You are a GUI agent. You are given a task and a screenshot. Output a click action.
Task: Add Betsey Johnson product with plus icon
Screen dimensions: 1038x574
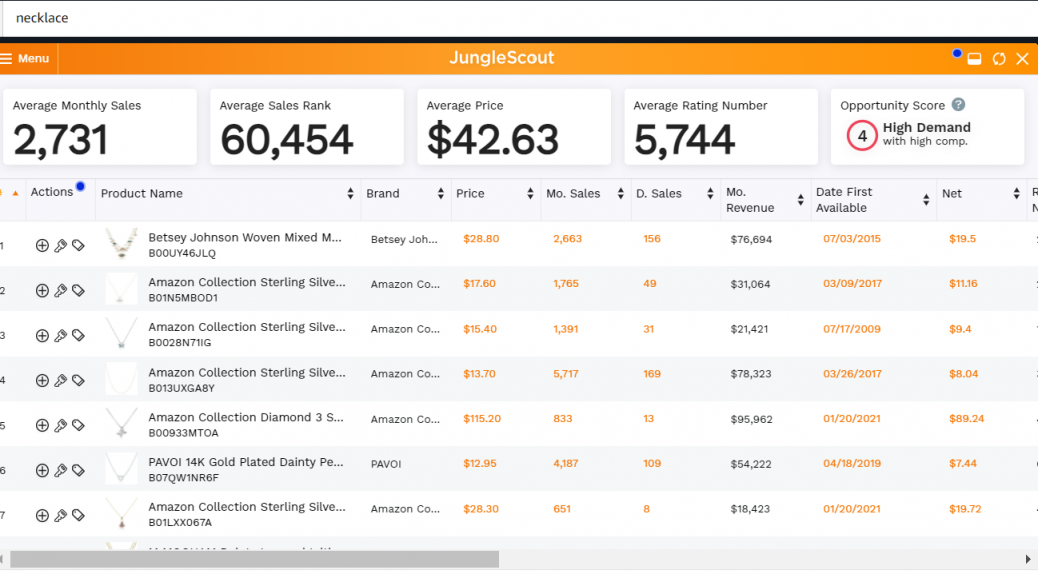point(42,246)
